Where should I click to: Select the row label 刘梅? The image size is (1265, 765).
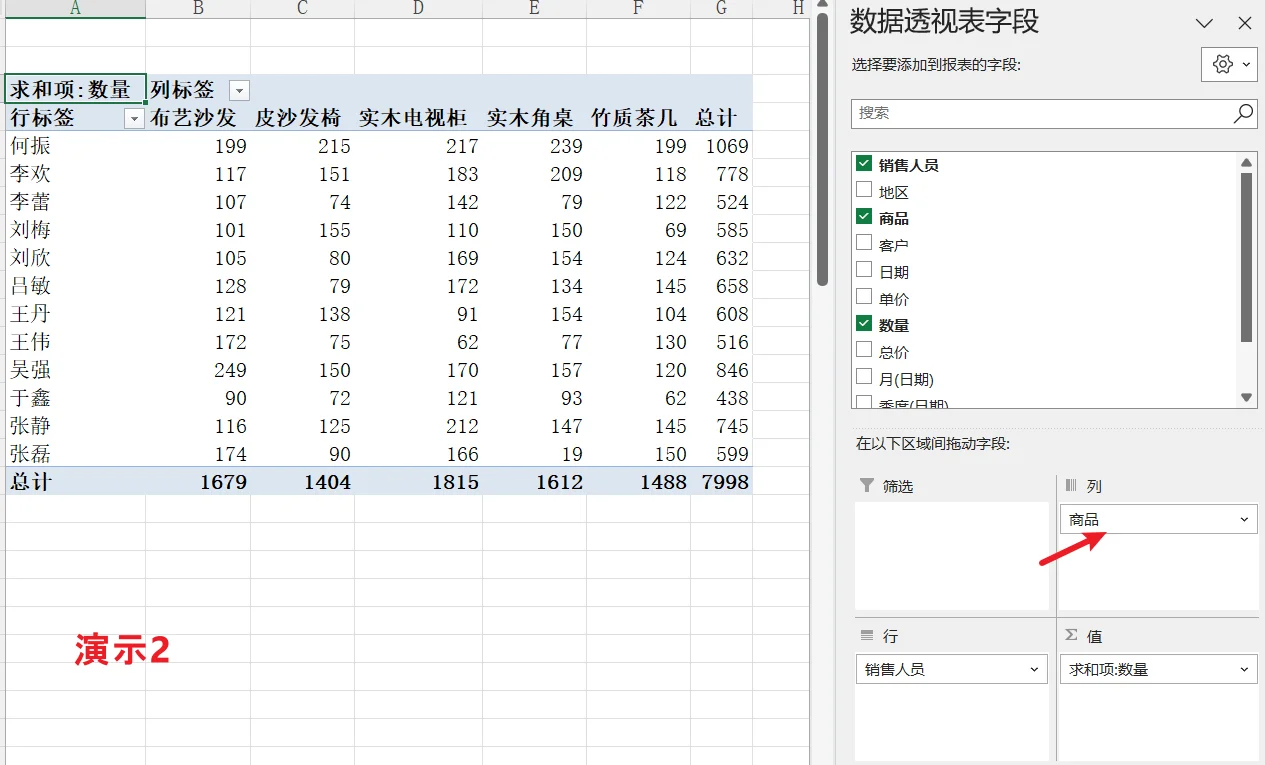75,230
